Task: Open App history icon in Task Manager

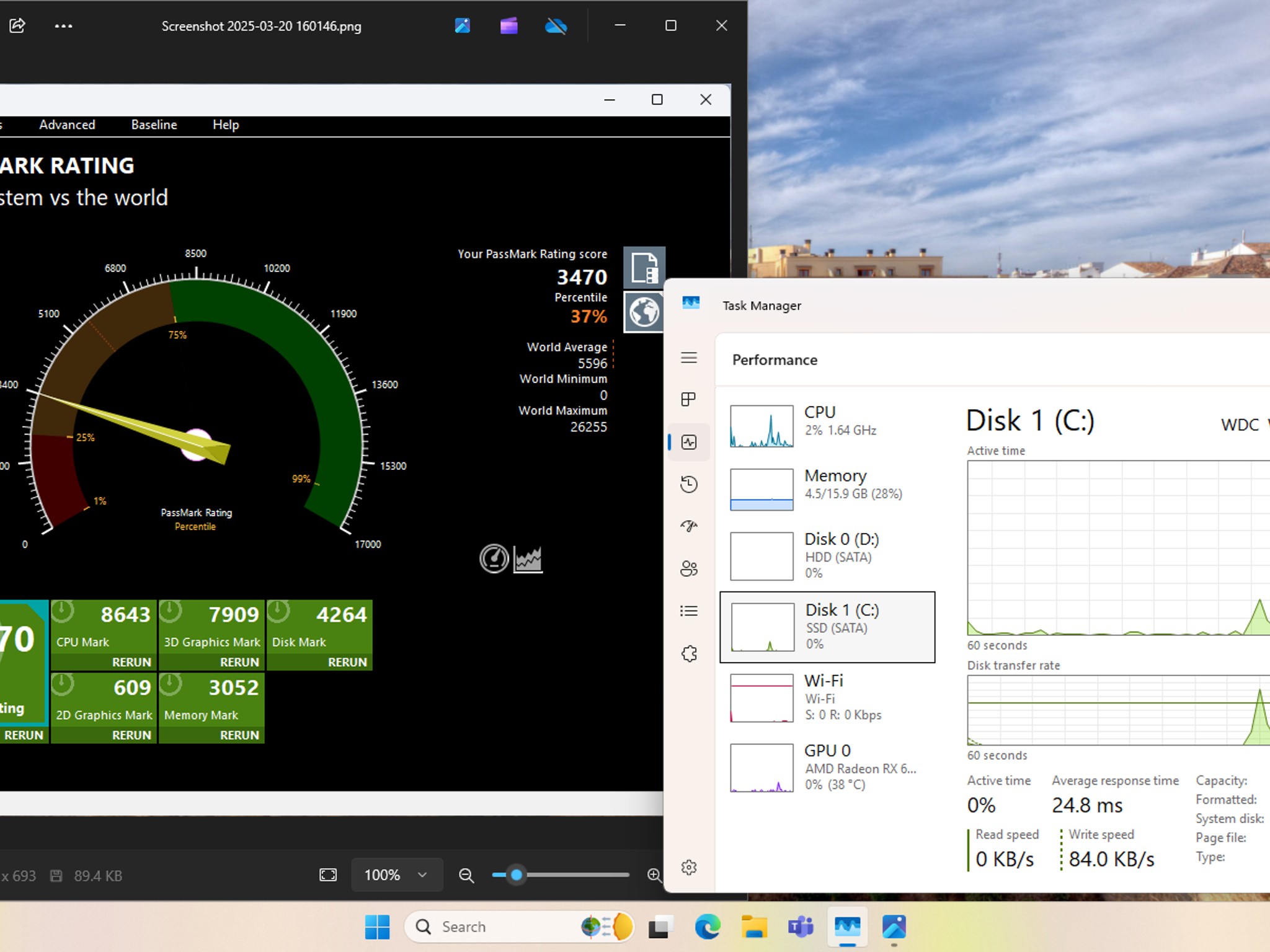Action: 689,484
